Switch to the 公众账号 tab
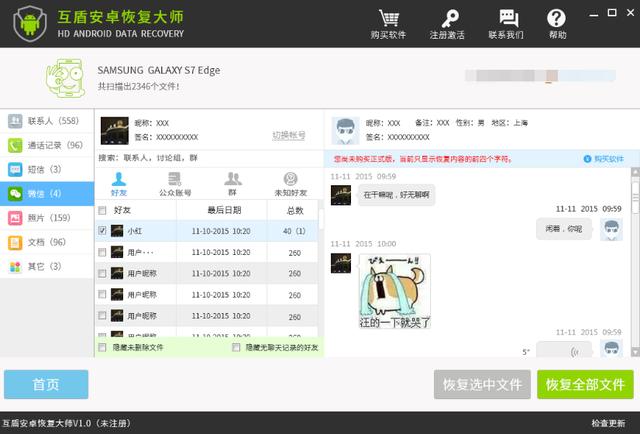 (175, 184)
